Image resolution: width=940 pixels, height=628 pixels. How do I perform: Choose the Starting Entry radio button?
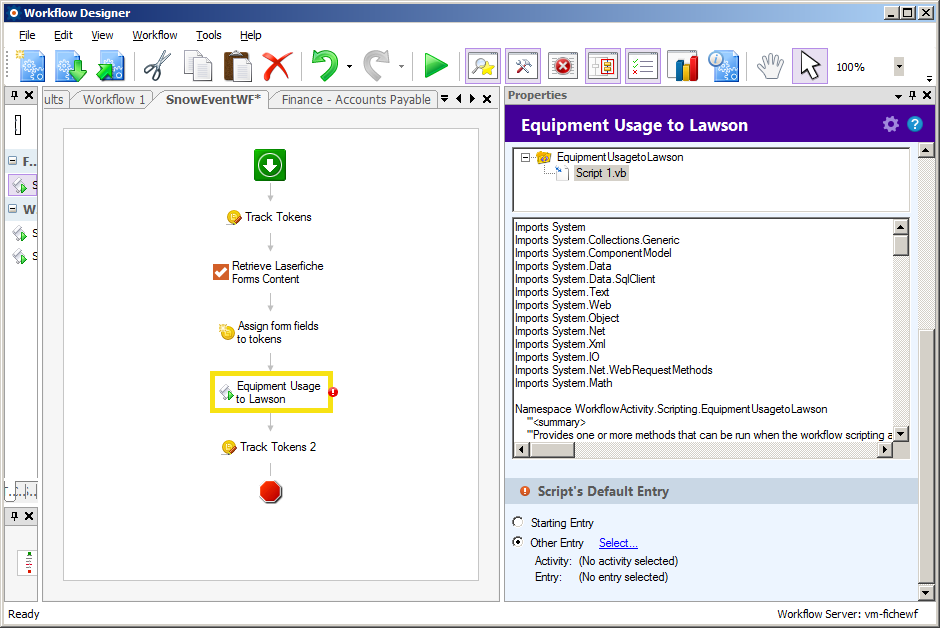pyautogui.click(x=518, y=522)
